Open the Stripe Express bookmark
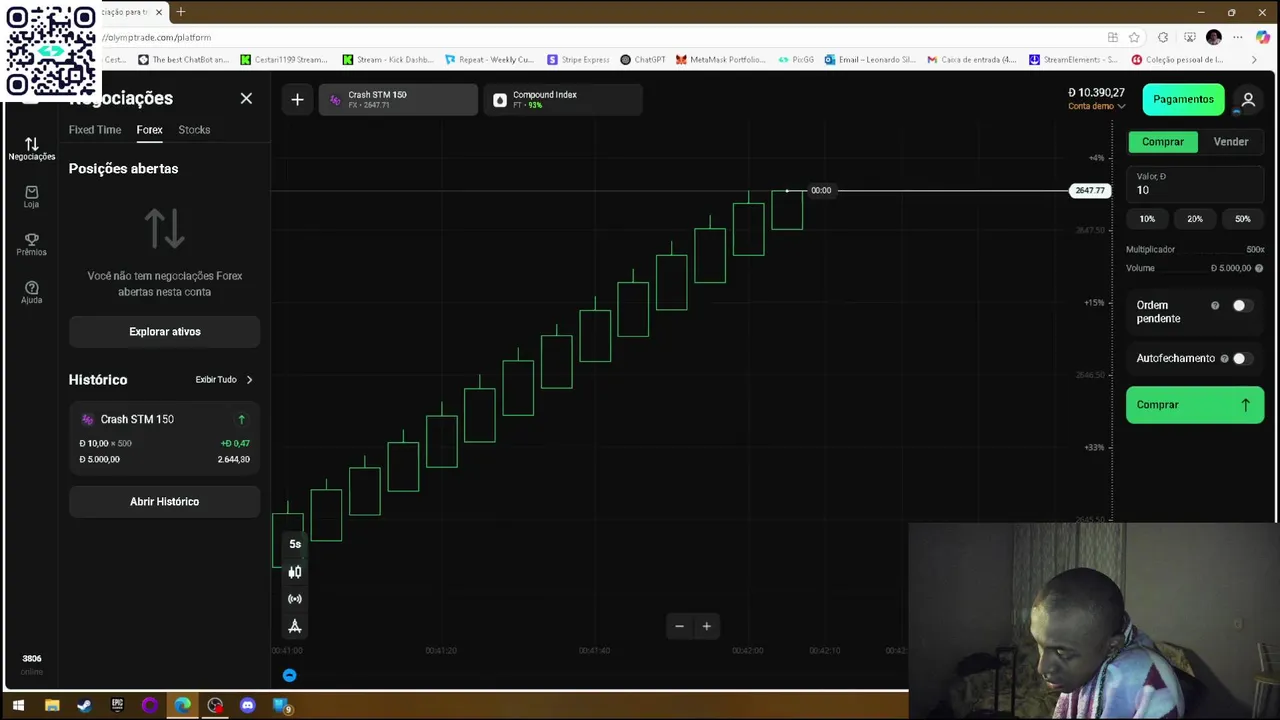This screenshot has width=1280, height=720. (578, 59)
